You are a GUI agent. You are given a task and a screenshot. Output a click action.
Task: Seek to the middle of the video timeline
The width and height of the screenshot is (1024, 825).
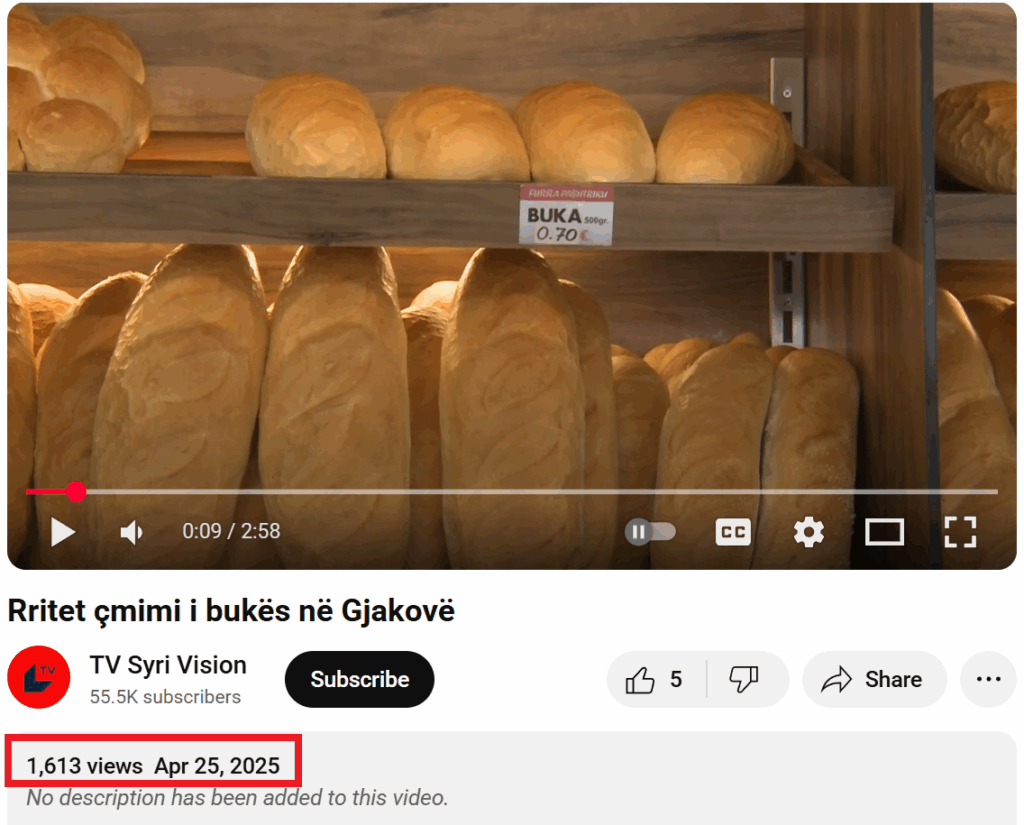[x=512, y=491]
